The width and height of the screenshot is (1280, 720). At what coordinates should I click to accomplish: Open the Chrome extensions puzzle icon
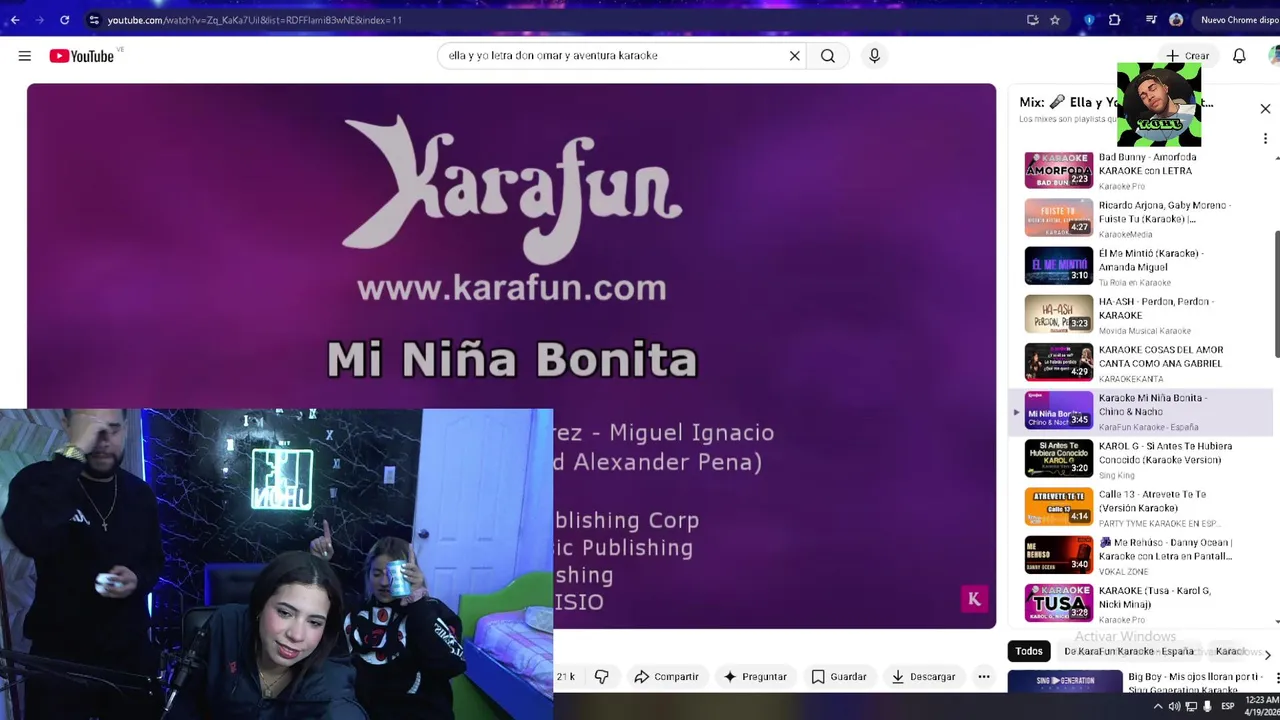click(1114, 20)
